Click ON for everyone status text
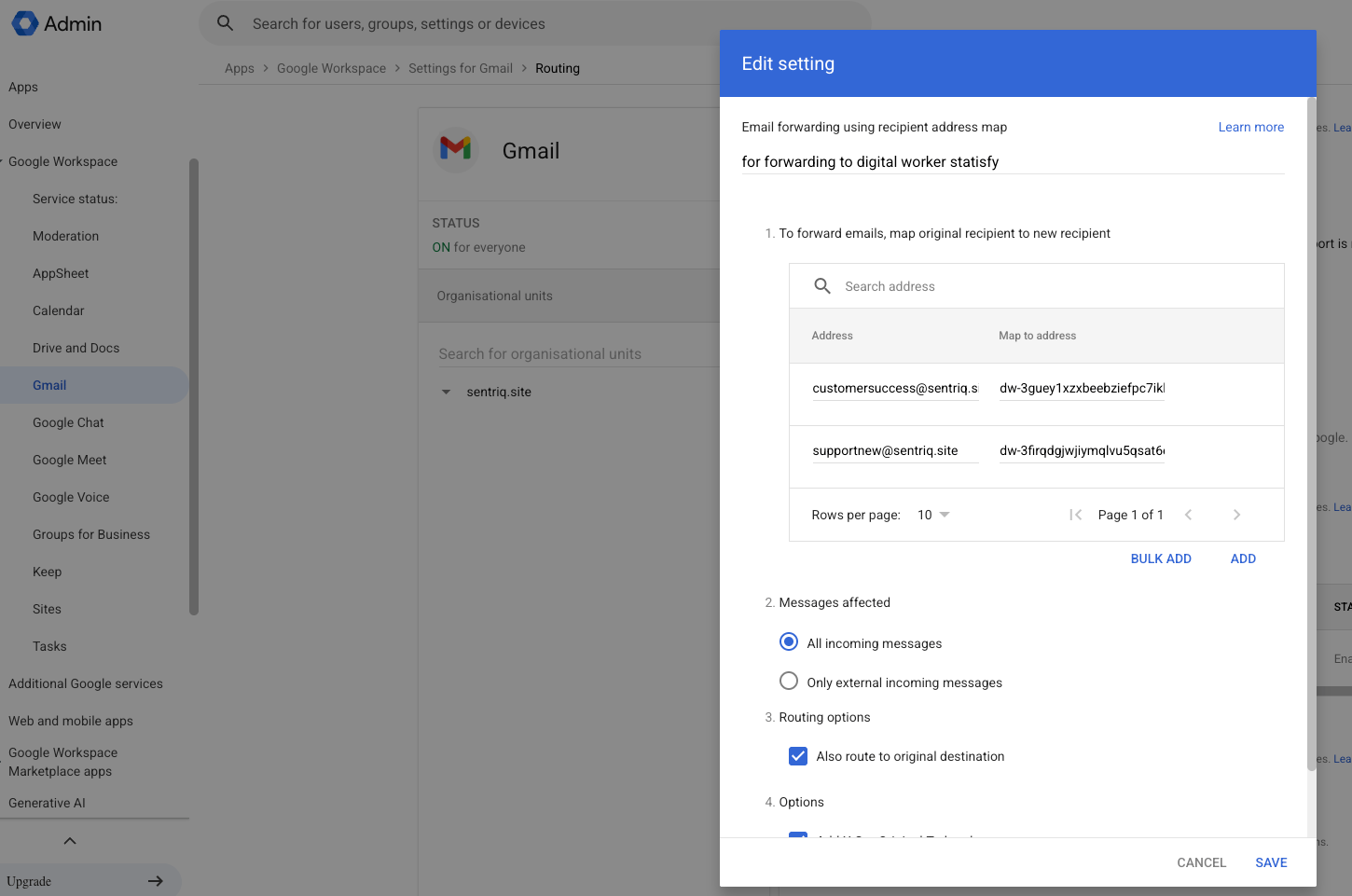 [x=478, y=247]
